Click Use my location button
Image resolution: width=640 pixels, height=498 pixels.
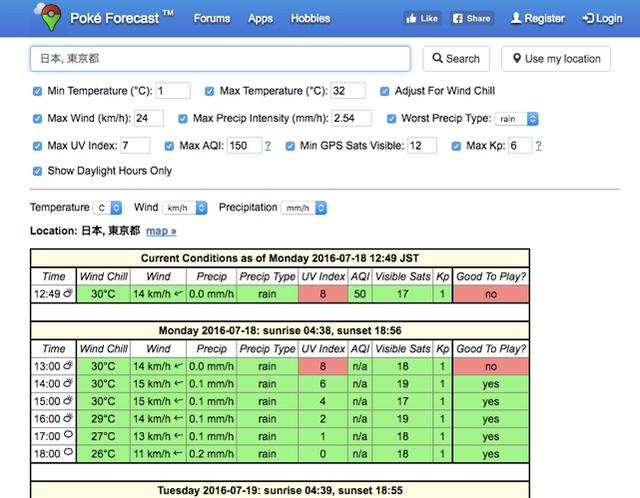coord(555,59)
